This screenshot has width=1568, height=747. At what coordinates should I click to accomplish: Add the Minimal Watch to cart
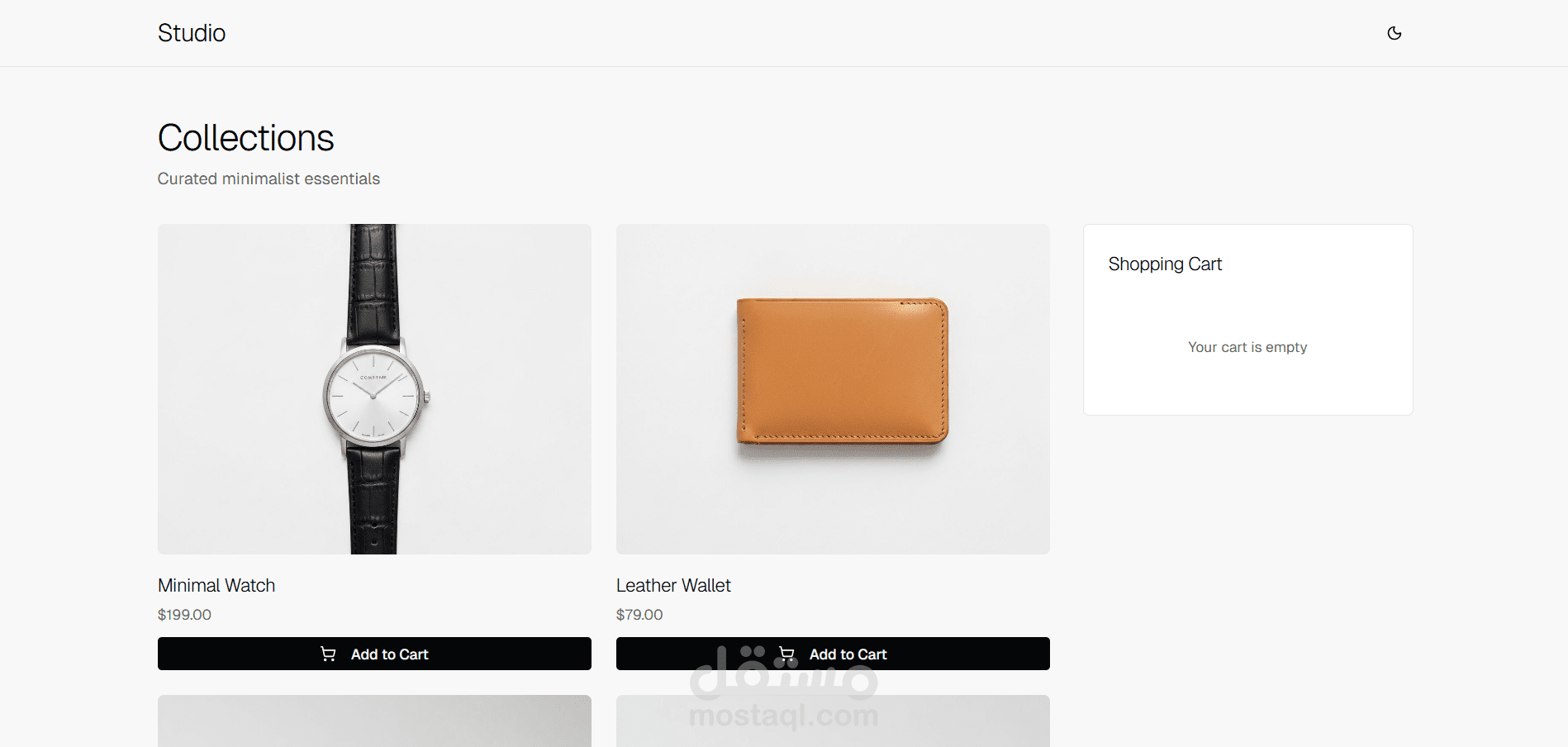click(x=374, y=654)
